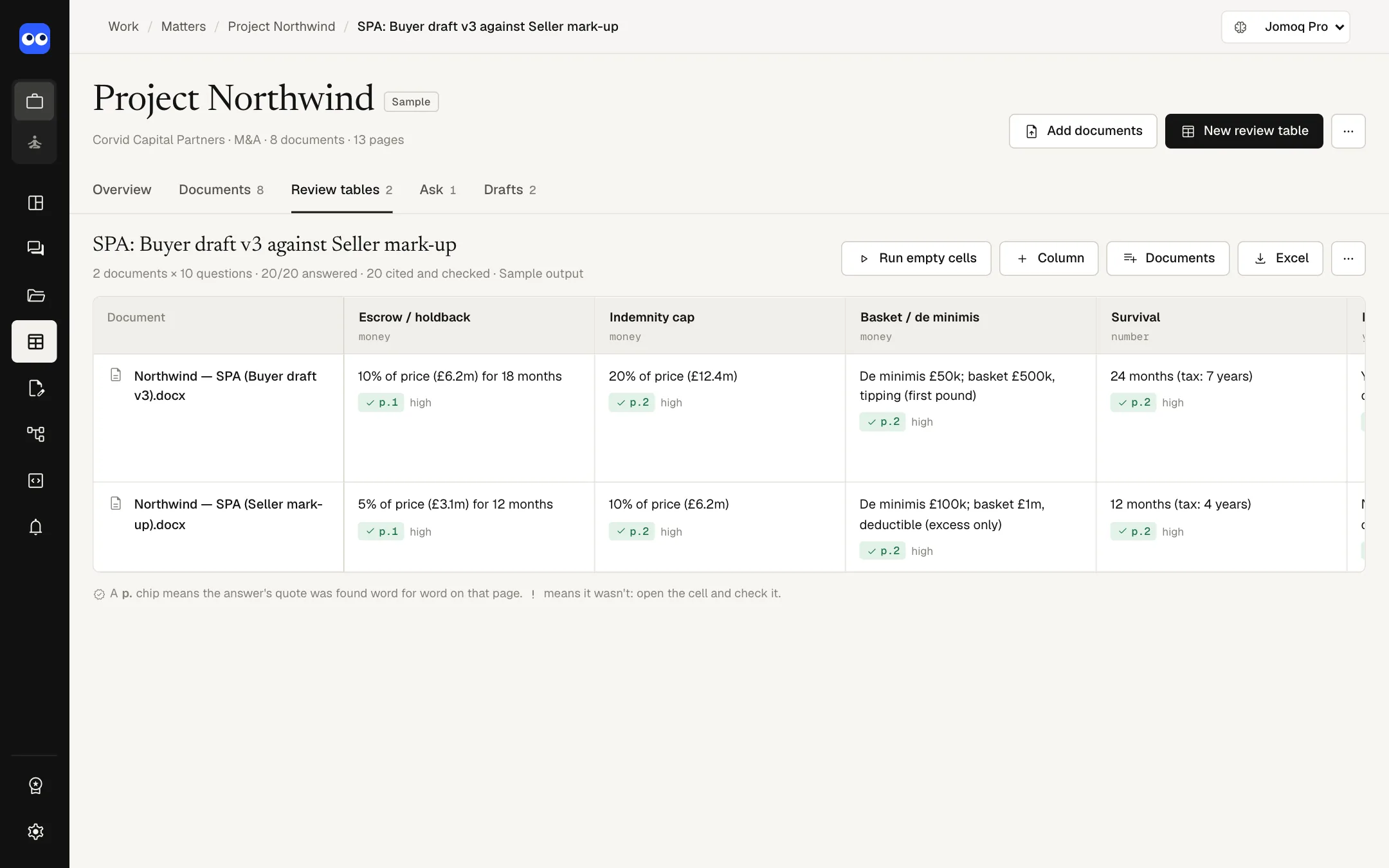Click the Survival column header
1389x868 pixels.
[x=1222, y=325]
